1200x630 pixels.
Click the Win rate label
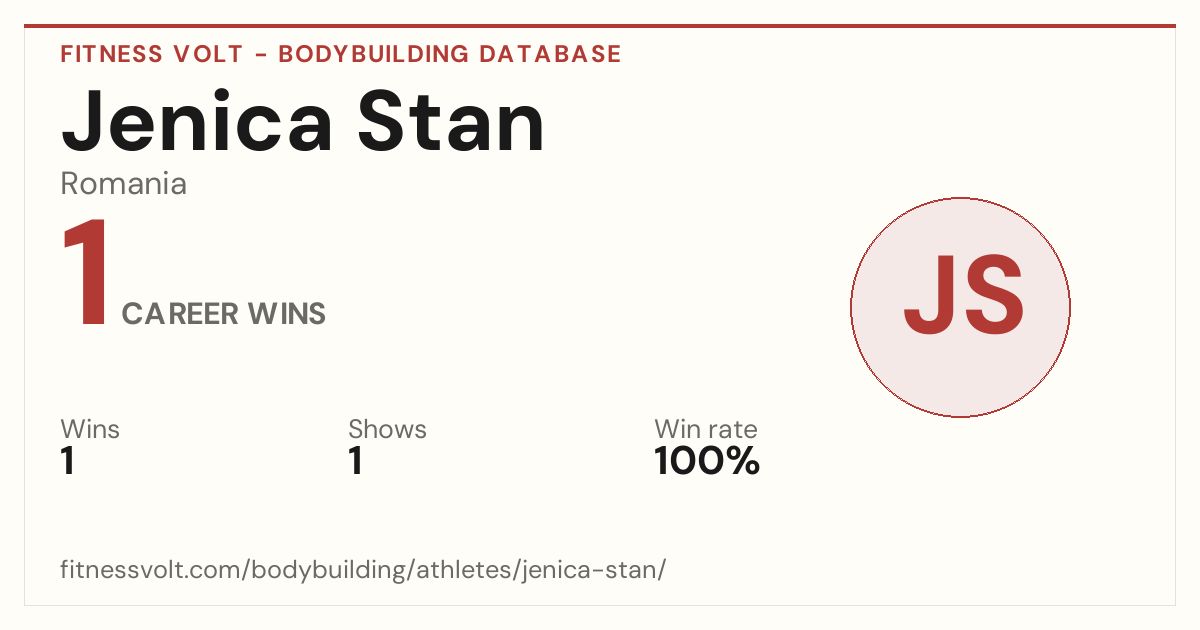point(706,429)
